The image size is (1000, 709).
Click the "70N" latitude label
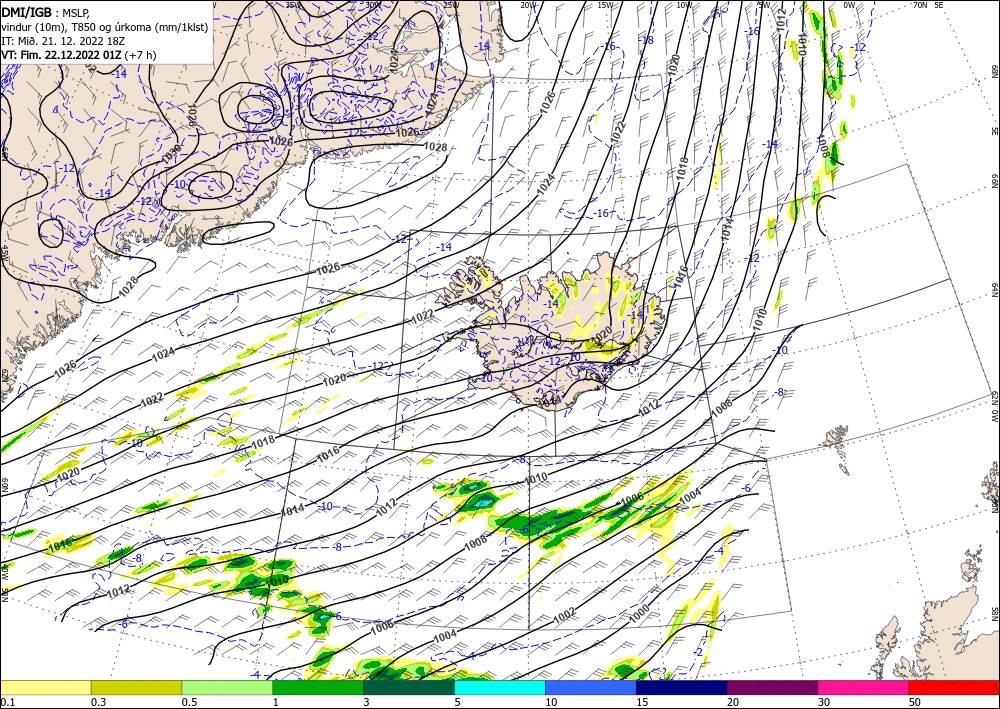(x=920, y=4)
